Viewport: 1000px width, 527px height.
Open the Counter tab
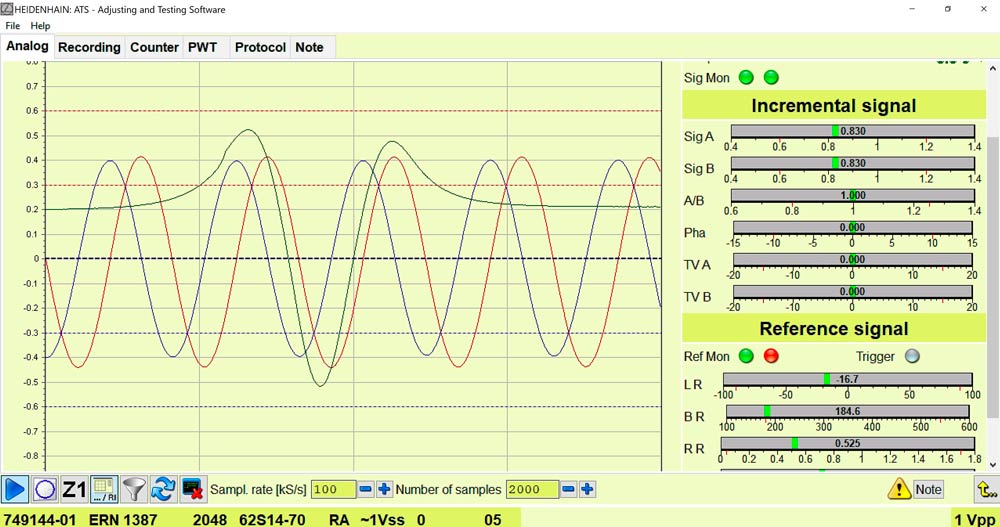(154, 47)
